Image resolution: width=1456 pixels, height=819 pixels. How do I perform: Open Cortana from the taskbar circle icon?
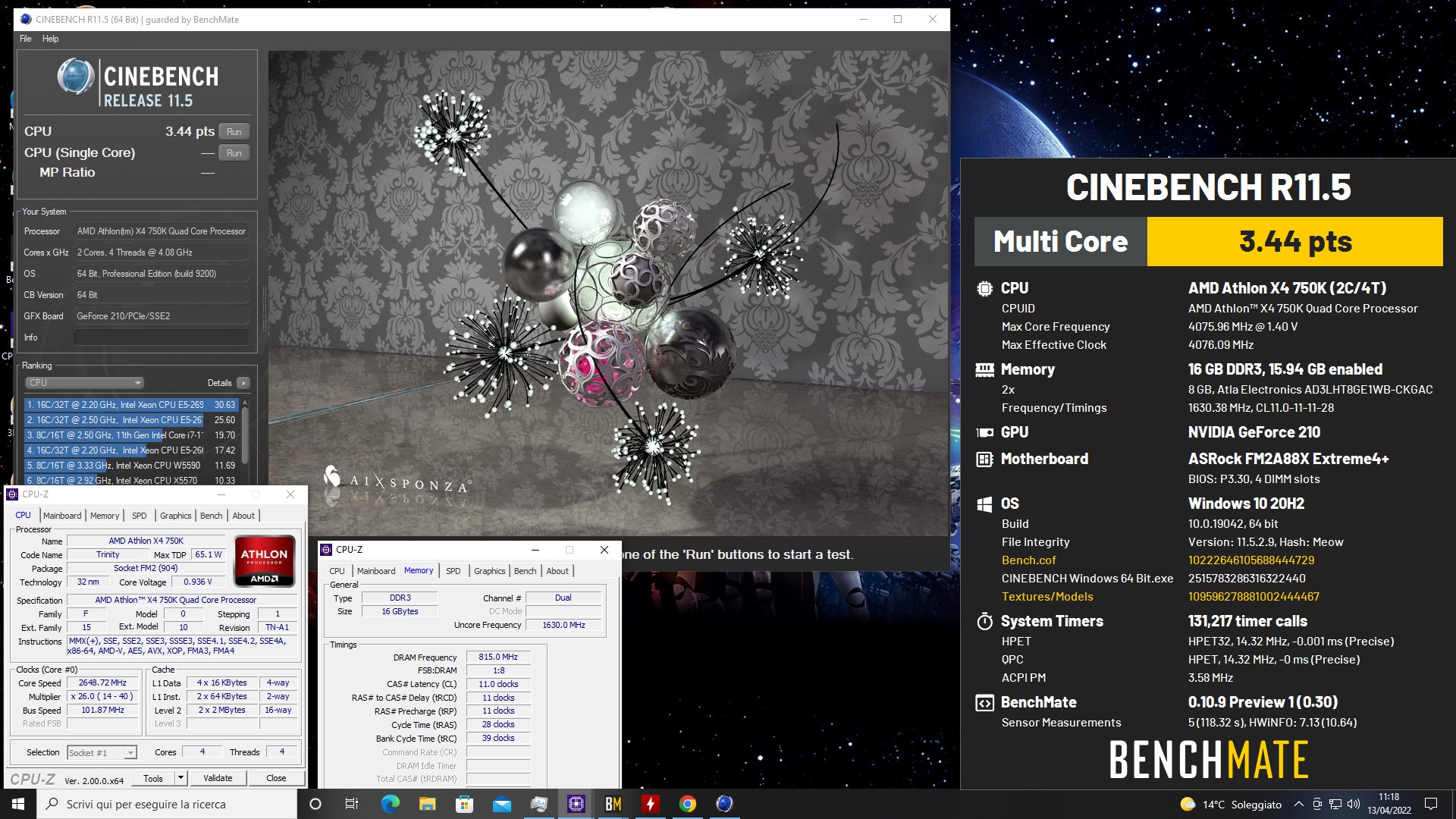315,804
